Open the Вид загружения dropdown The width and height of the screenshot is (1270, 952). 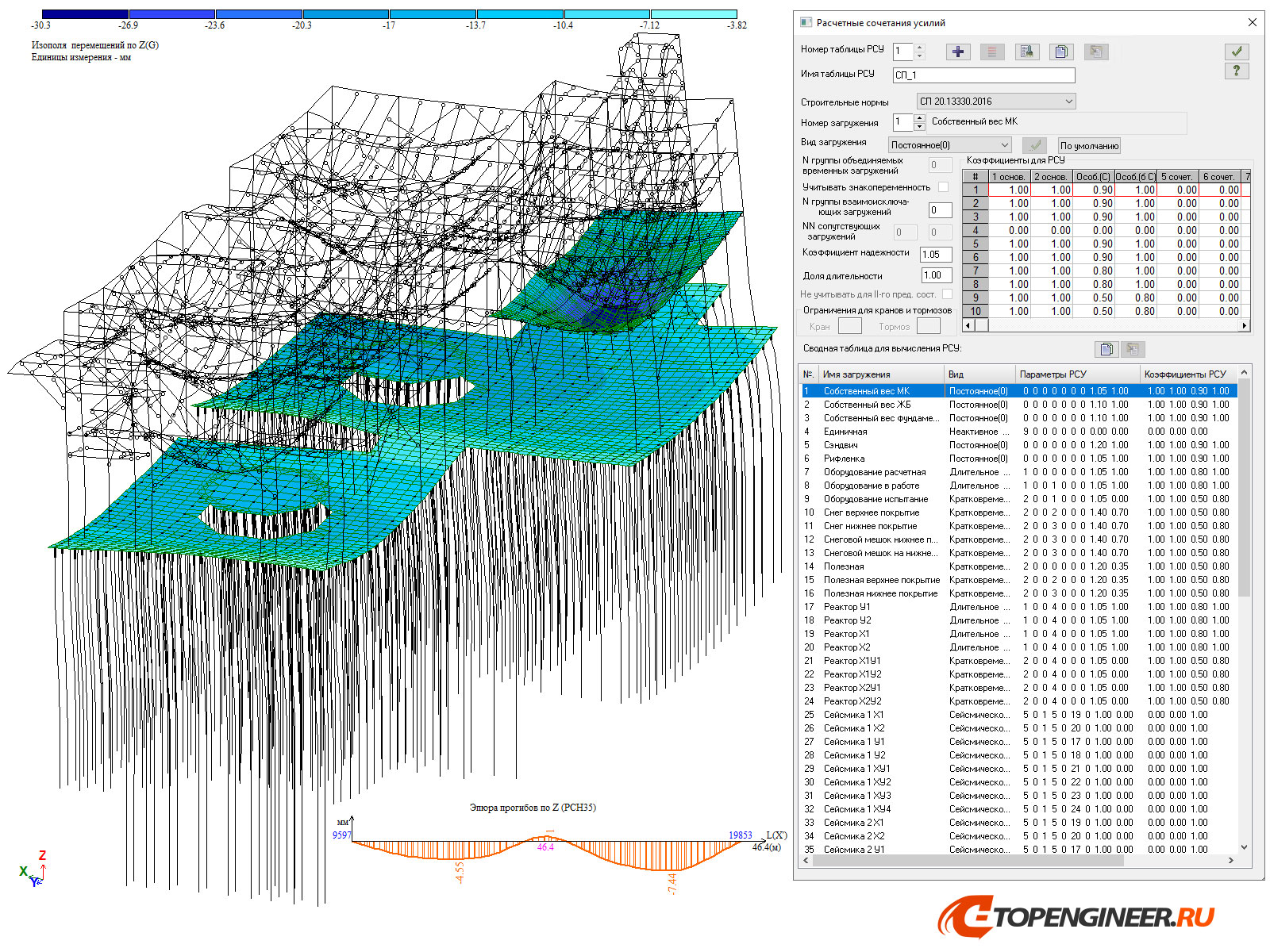pos(1004,145)
